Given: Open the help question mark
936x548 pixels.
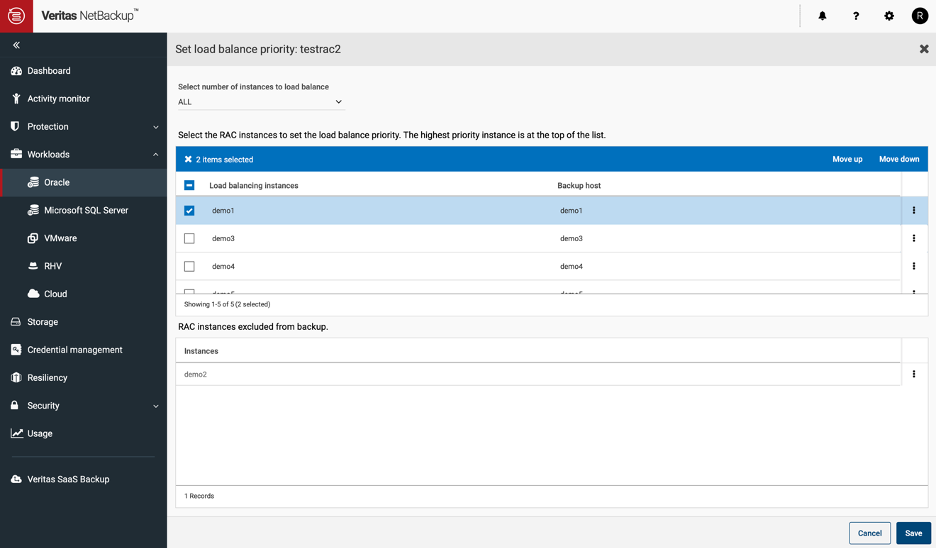Looking at the screenshot, I should 855,16.
